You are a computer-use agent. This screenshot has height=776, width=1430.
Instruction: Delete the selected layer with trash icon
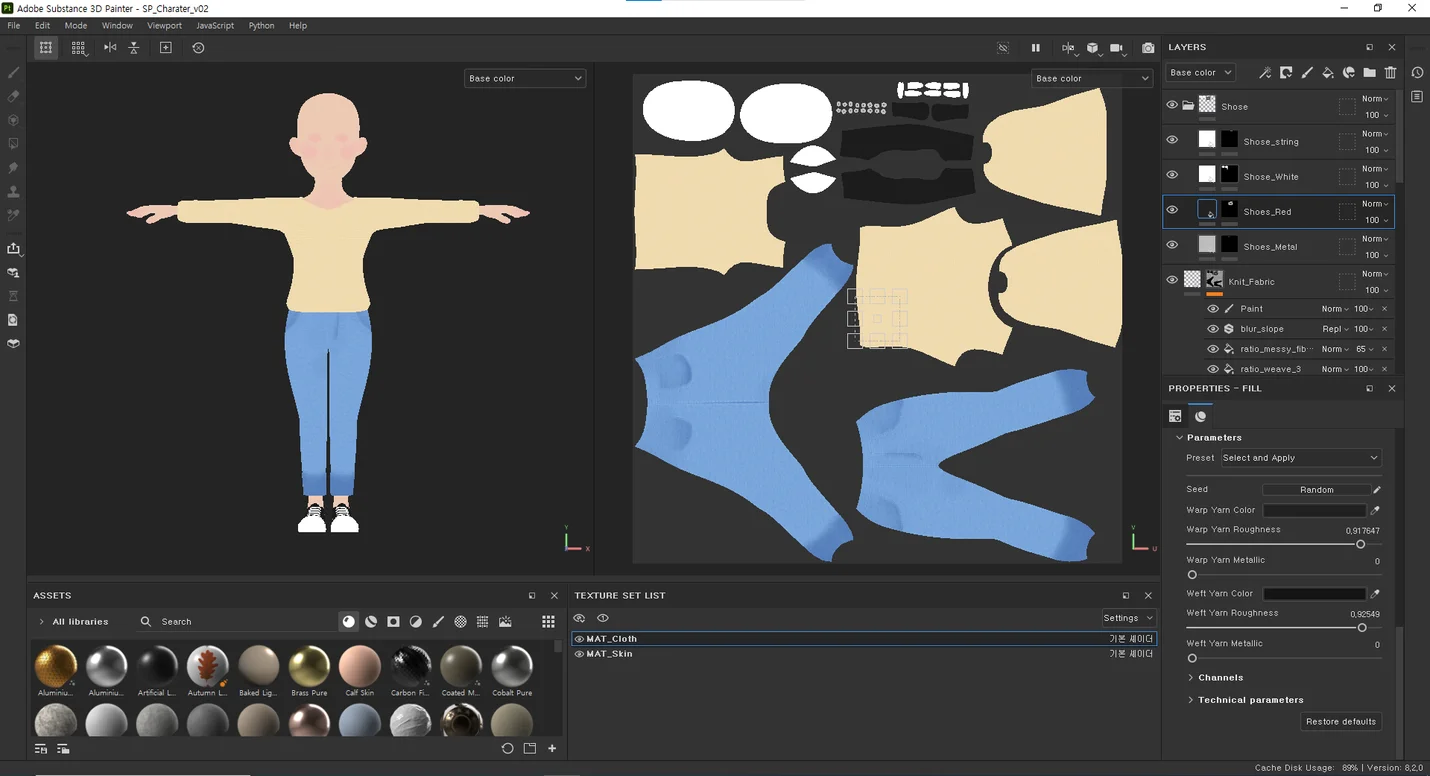click(1390, 72)
